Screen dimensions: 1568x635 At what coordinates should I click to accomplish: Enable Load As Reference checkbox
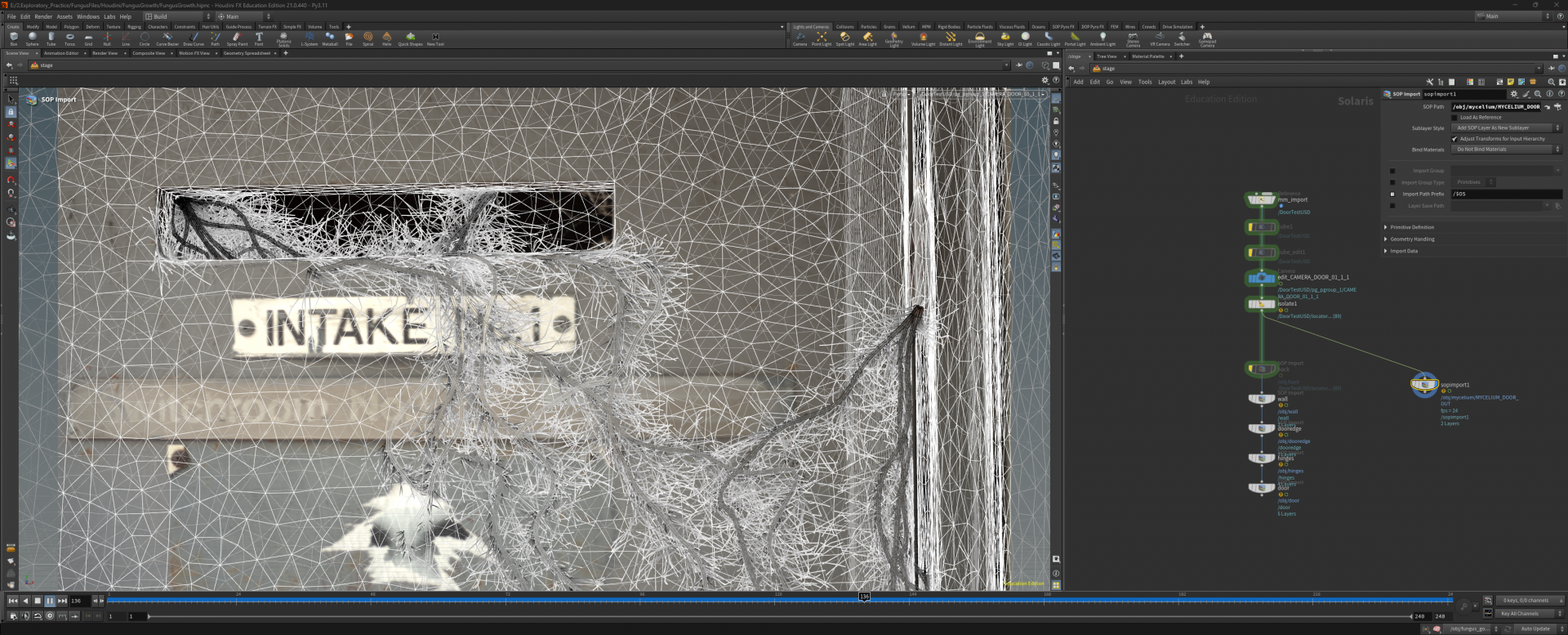click(1454, 118)
